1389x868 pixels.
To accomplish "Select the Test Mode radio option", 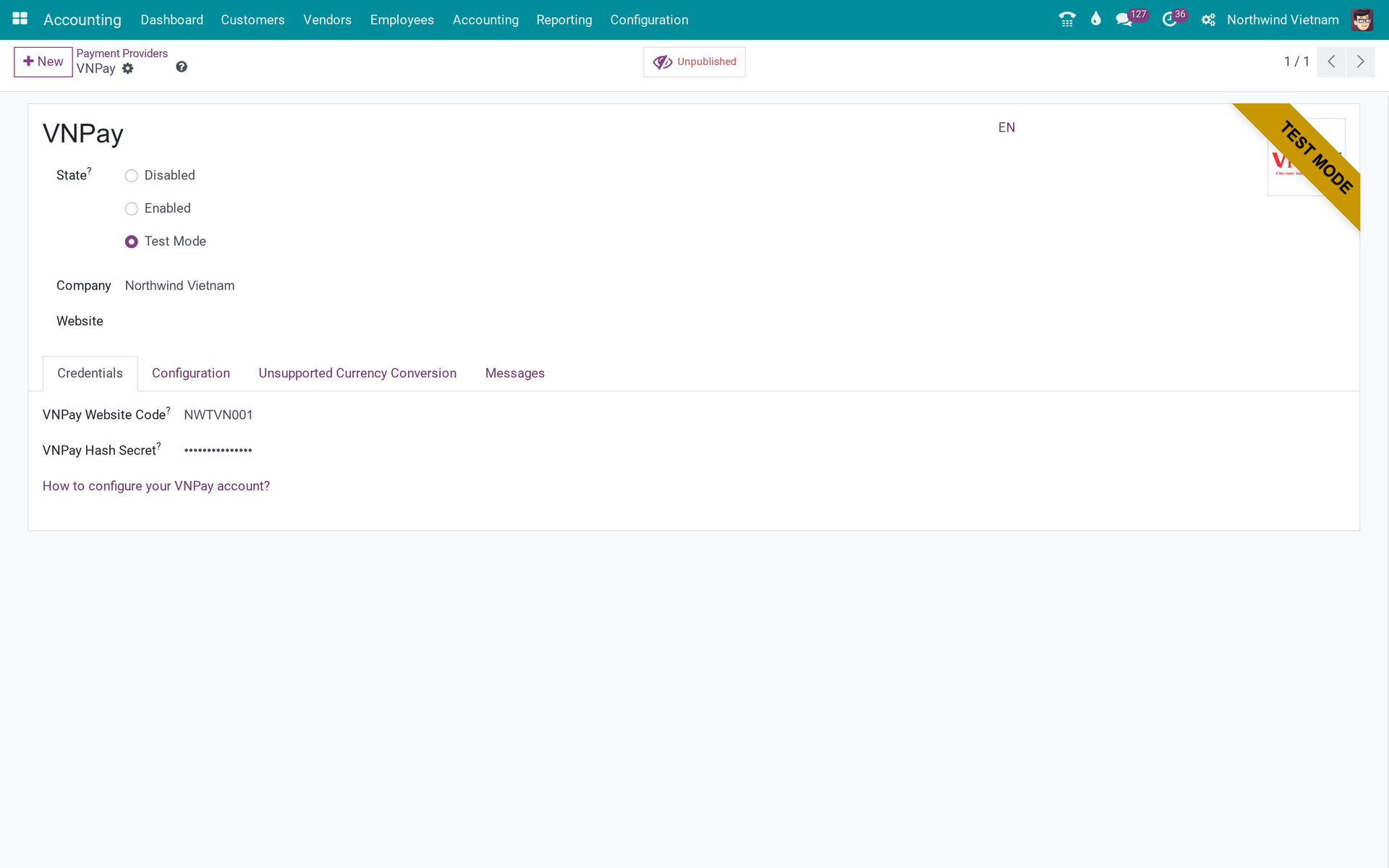I will pyautogui.click(x=131, y=242).
